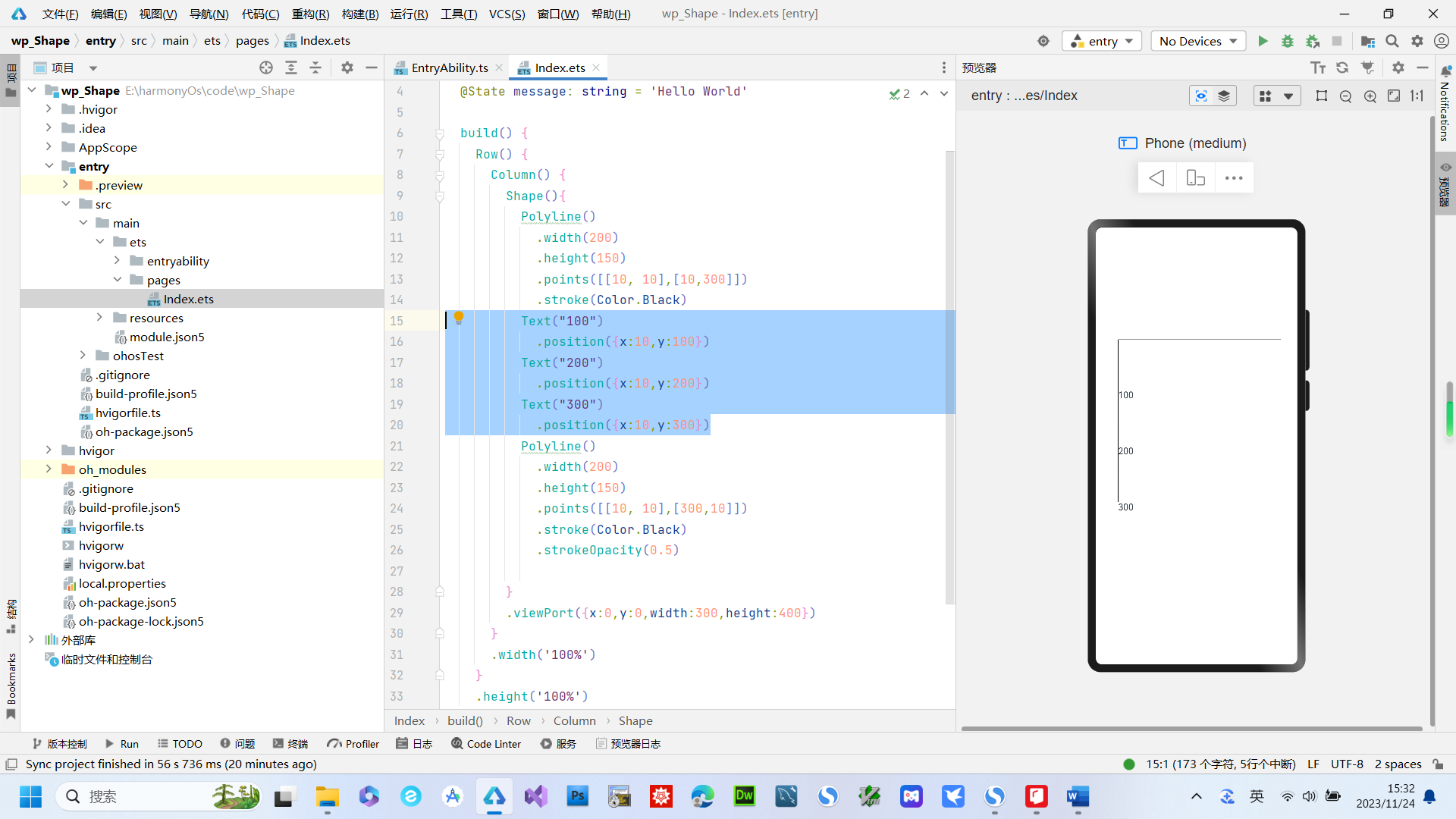Open the TODO tool window

(180, 744)
